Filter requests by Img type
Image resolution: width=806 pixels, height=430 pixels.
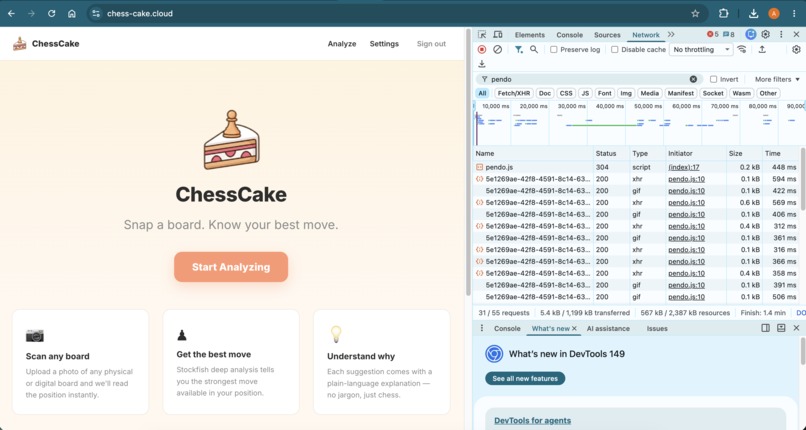(626, 93)
